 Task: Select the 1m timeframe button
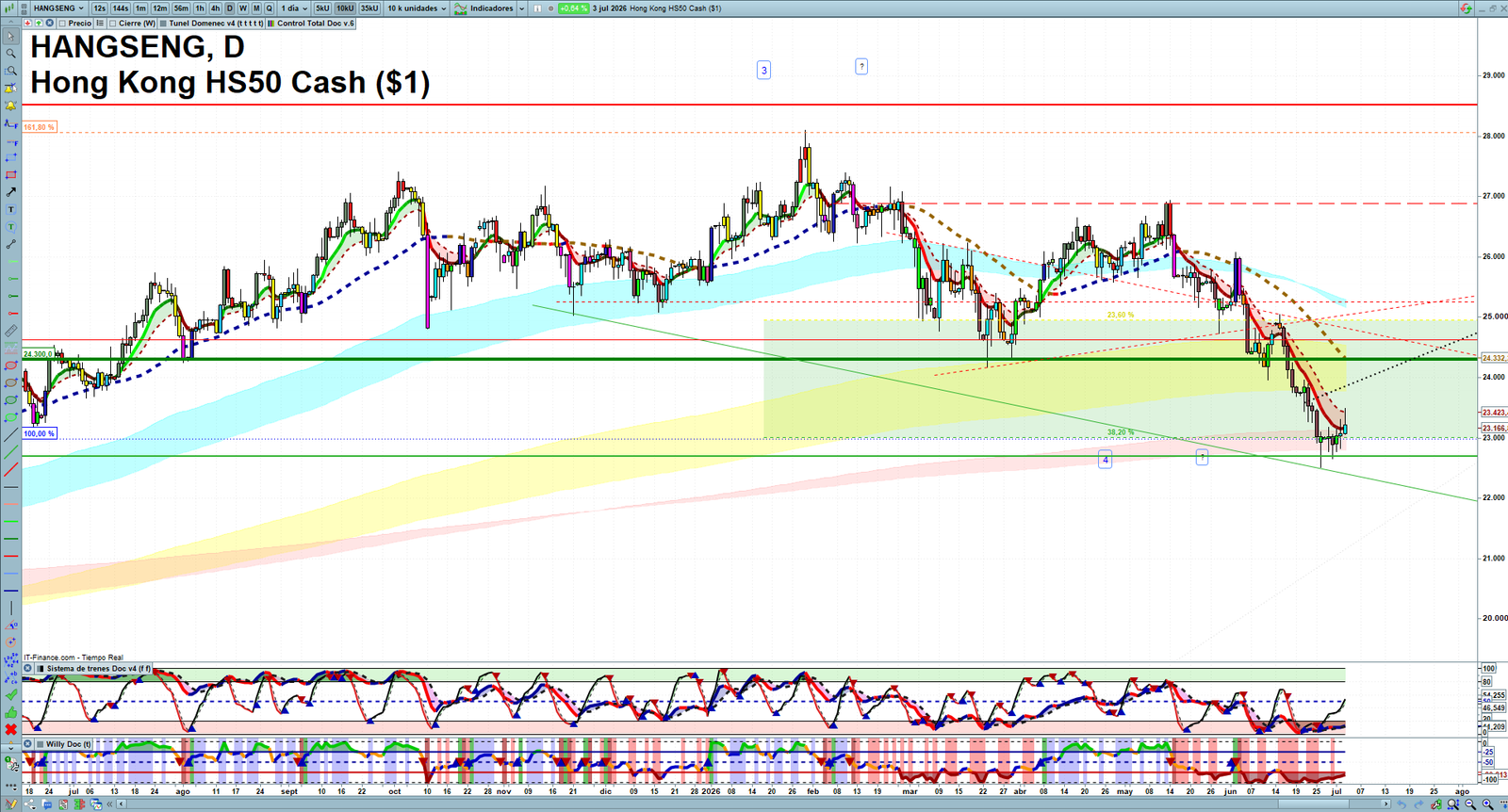[140, 8]
